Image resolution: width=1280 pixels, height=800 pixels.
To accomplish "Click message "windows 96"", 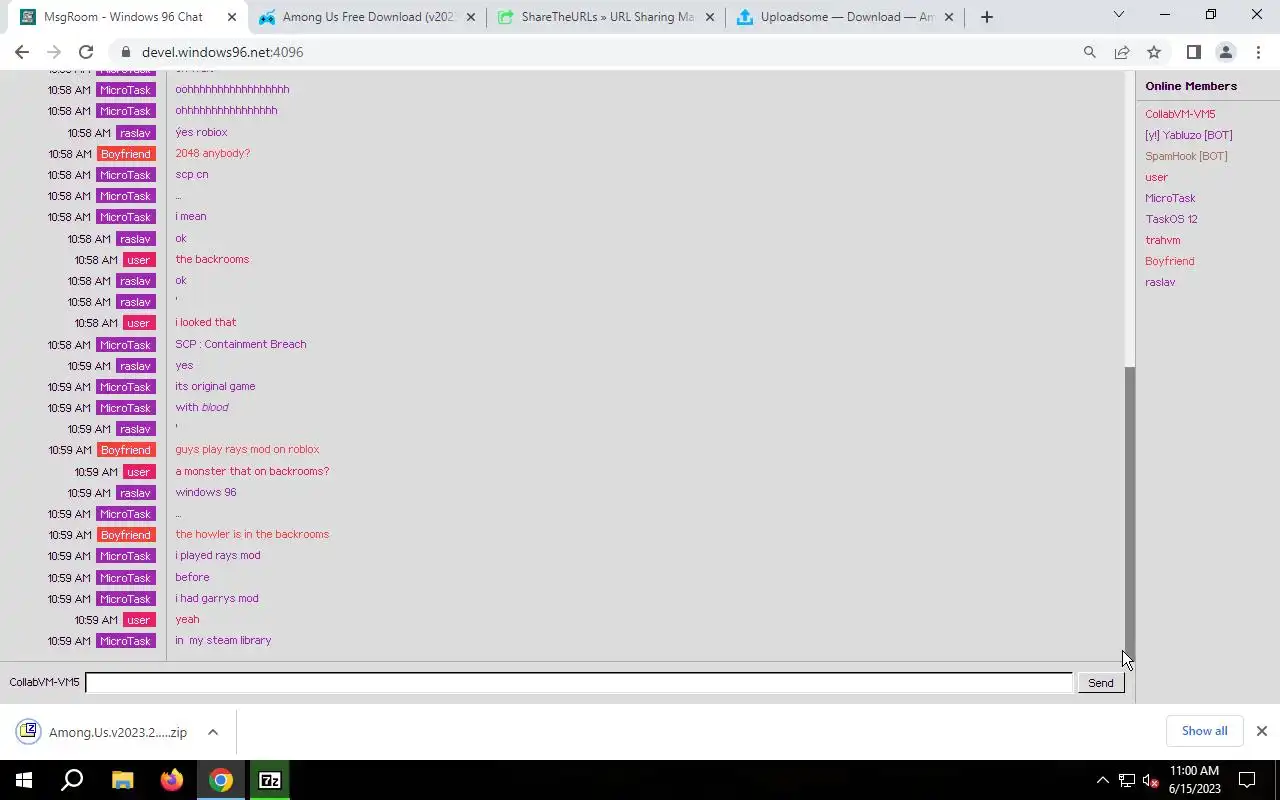I will coord(206,492).
